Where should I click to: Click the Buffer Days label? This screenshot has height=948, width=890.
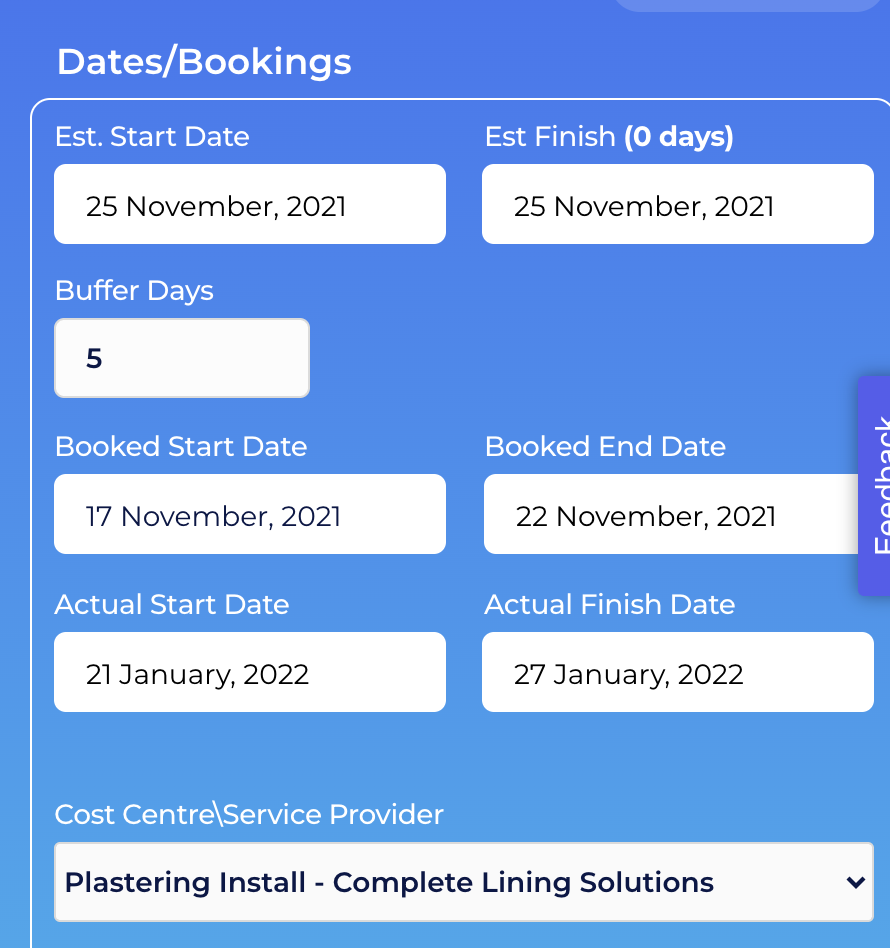click(134, 291)
